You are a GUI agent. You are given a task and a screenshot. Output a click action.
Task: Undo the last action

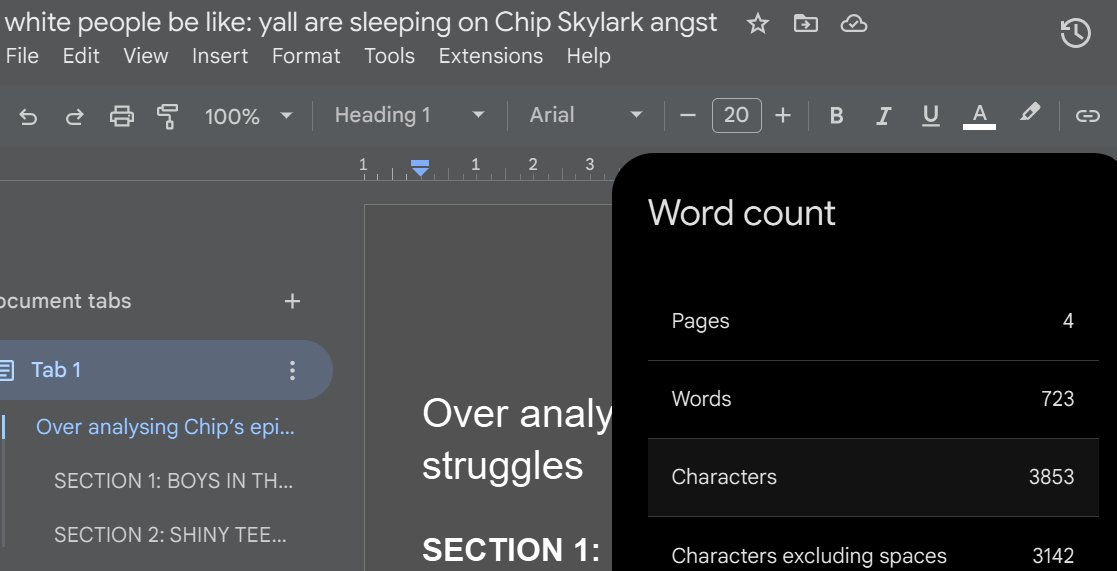pos(28,115)
